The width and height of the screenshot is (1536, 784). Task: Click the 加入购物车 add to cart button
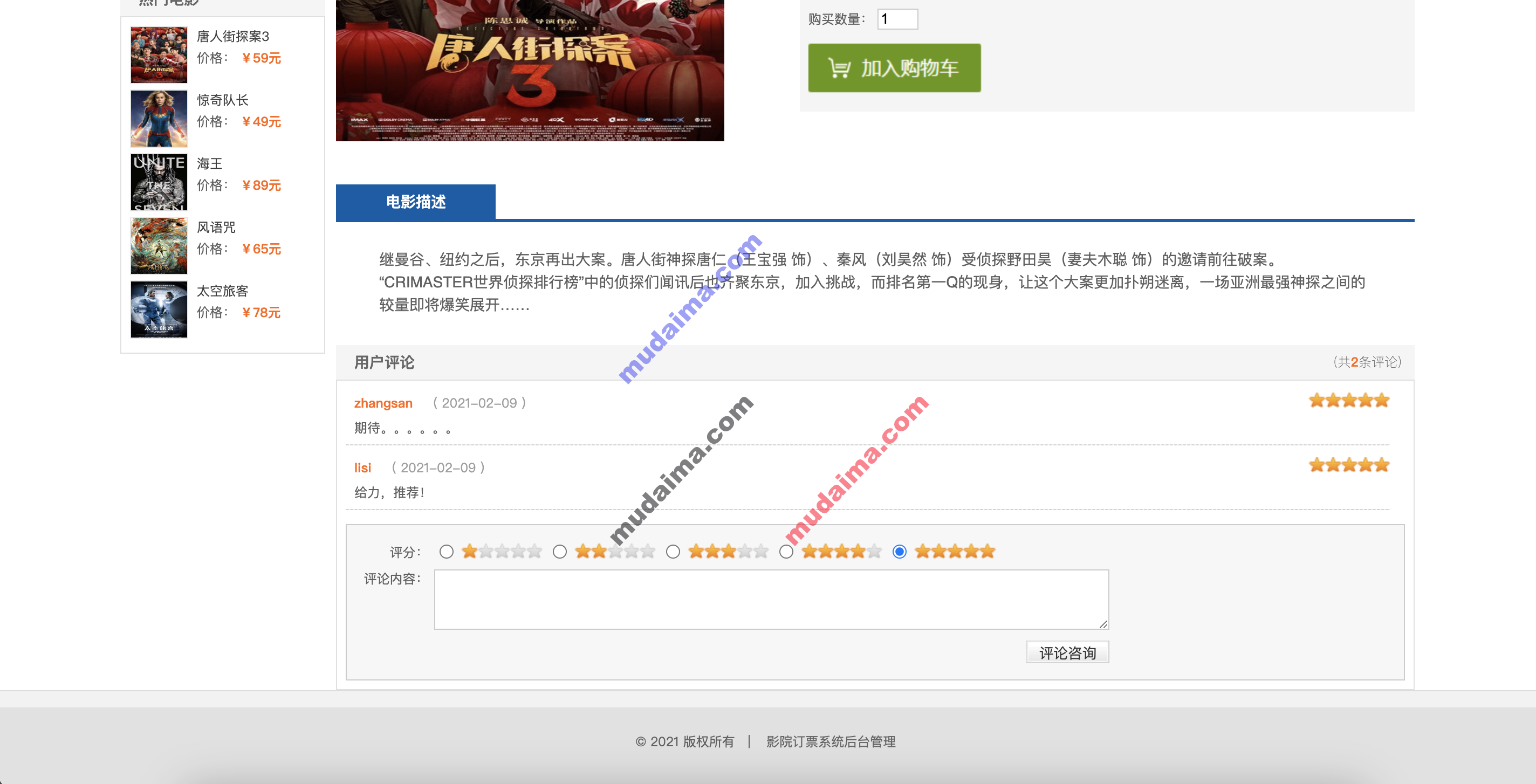tap(894, 68)
